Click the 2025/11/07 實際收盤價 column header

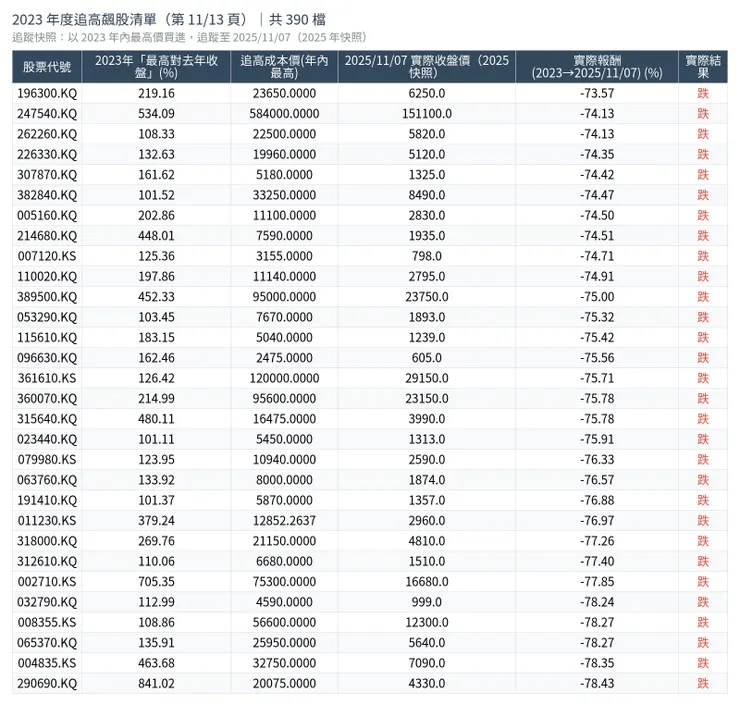pos(427,67)
